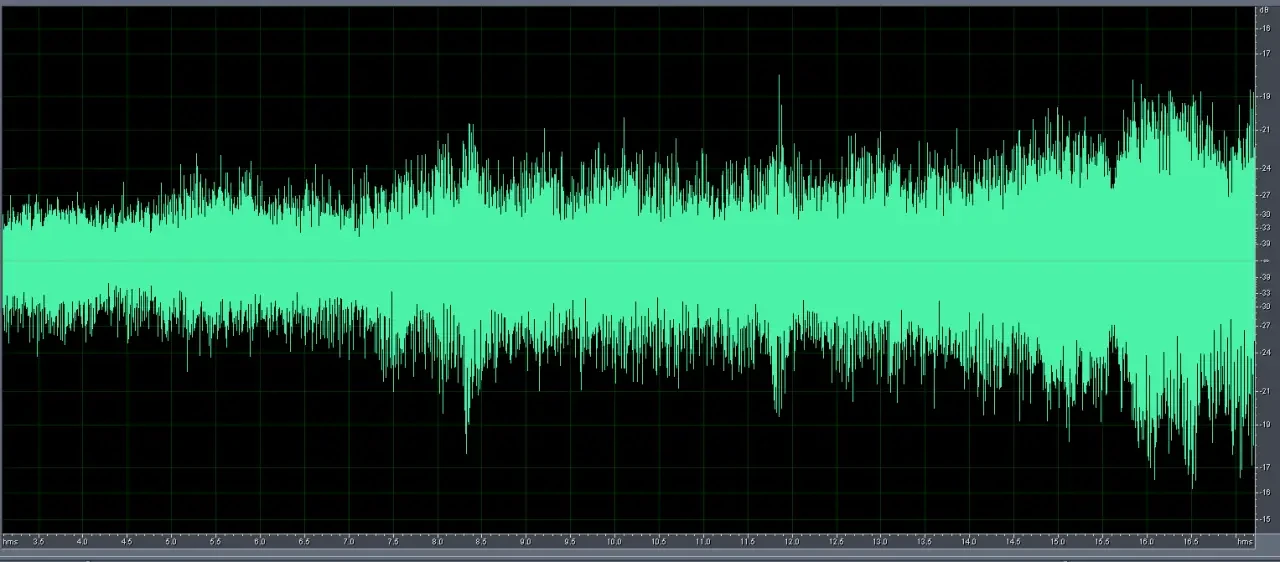1280x562 pixels.
Task: Click the upper -24 dB ruler mark
Action: [1265, 168]
